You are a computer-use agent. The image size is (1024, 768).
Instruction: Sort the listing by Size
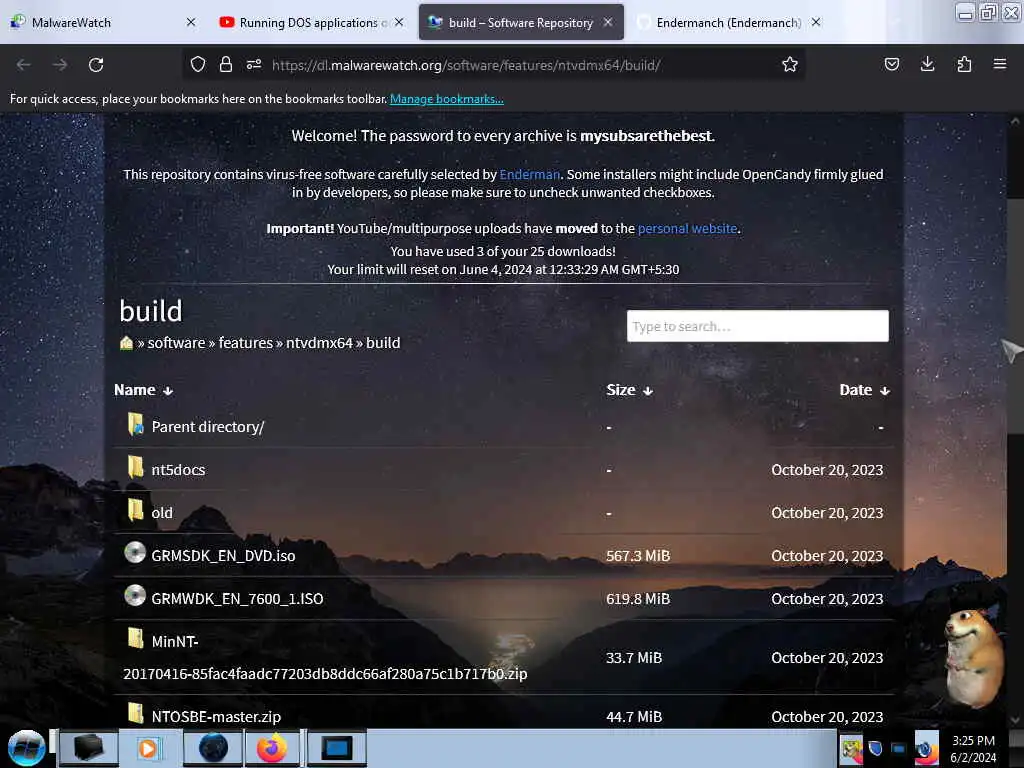point(629,390)
